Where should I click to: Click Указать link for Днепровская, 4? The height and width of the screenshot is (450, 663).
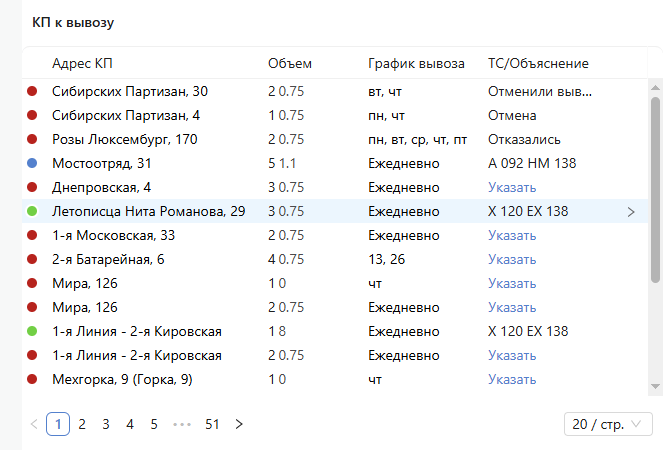tap(512, 187)
